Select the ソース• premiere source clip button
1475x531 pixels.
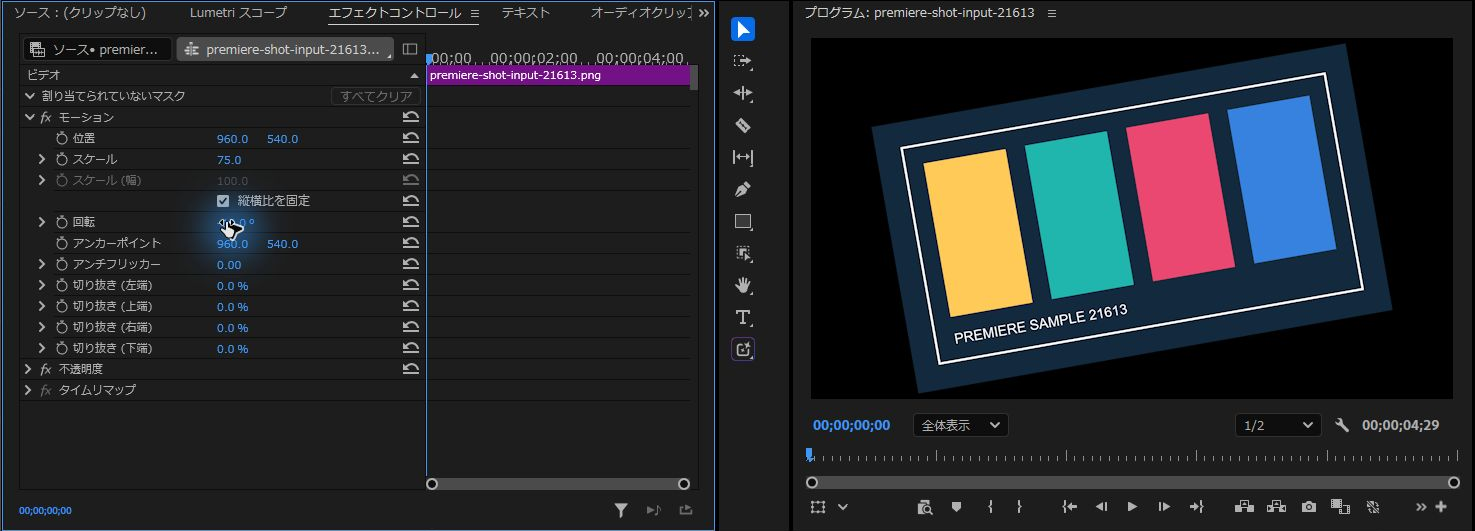(96, 49)
